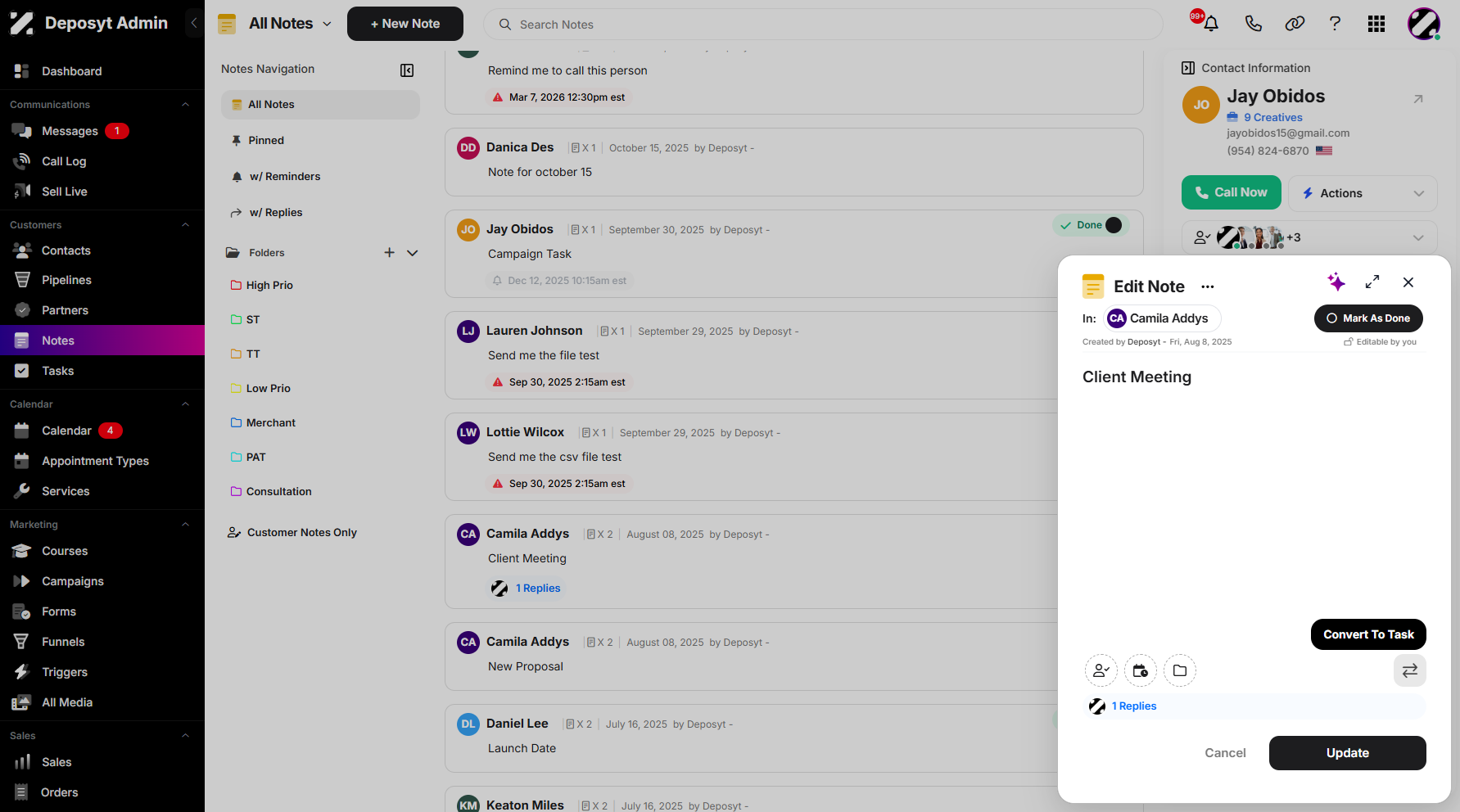Open the help question mark icon
This screenshot has height=812, width=1460.
1335,24
